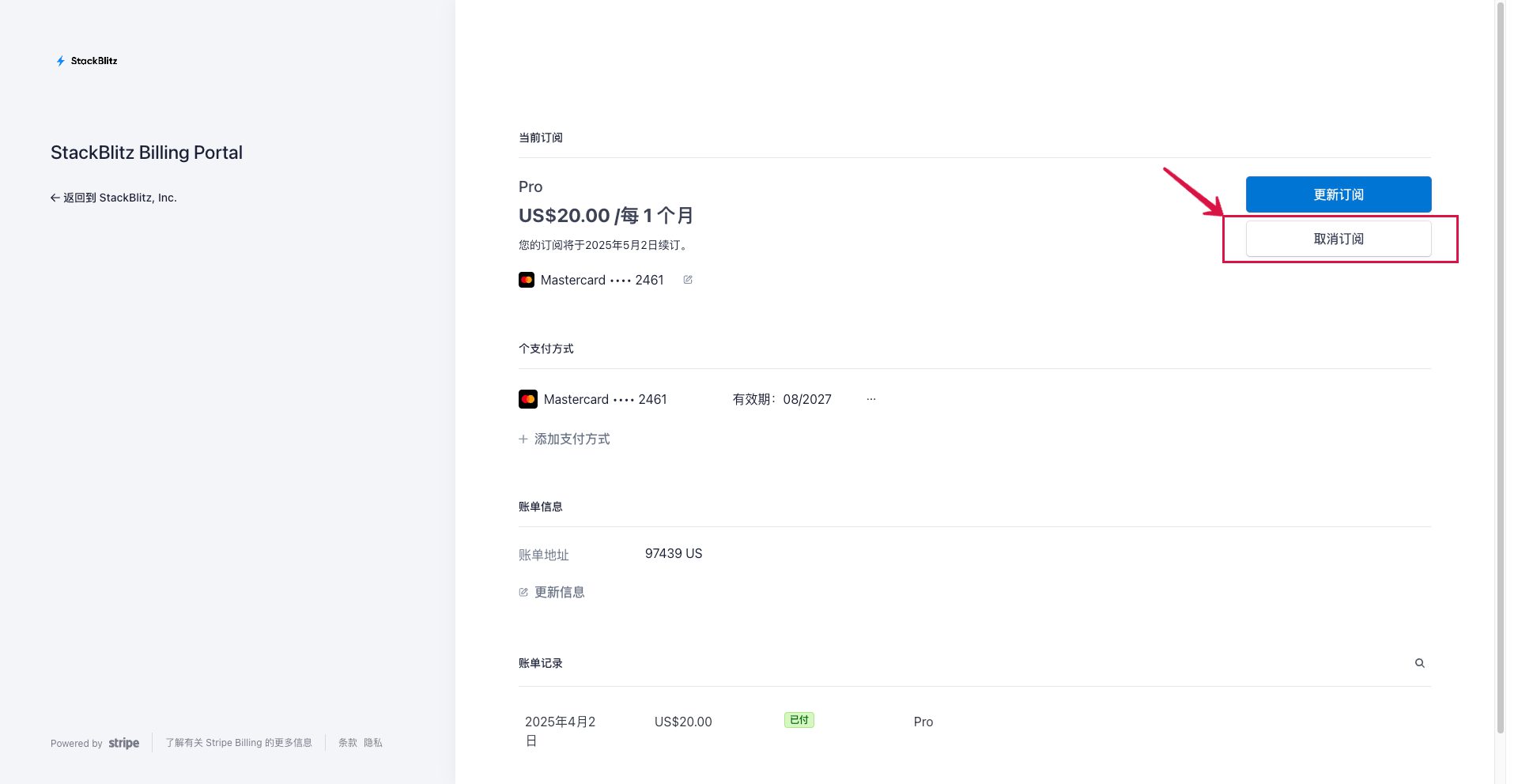1518x784 pixels.
Task: Click the edit pencil next to Mastercard 2461
Action: (x=688, y=280)
